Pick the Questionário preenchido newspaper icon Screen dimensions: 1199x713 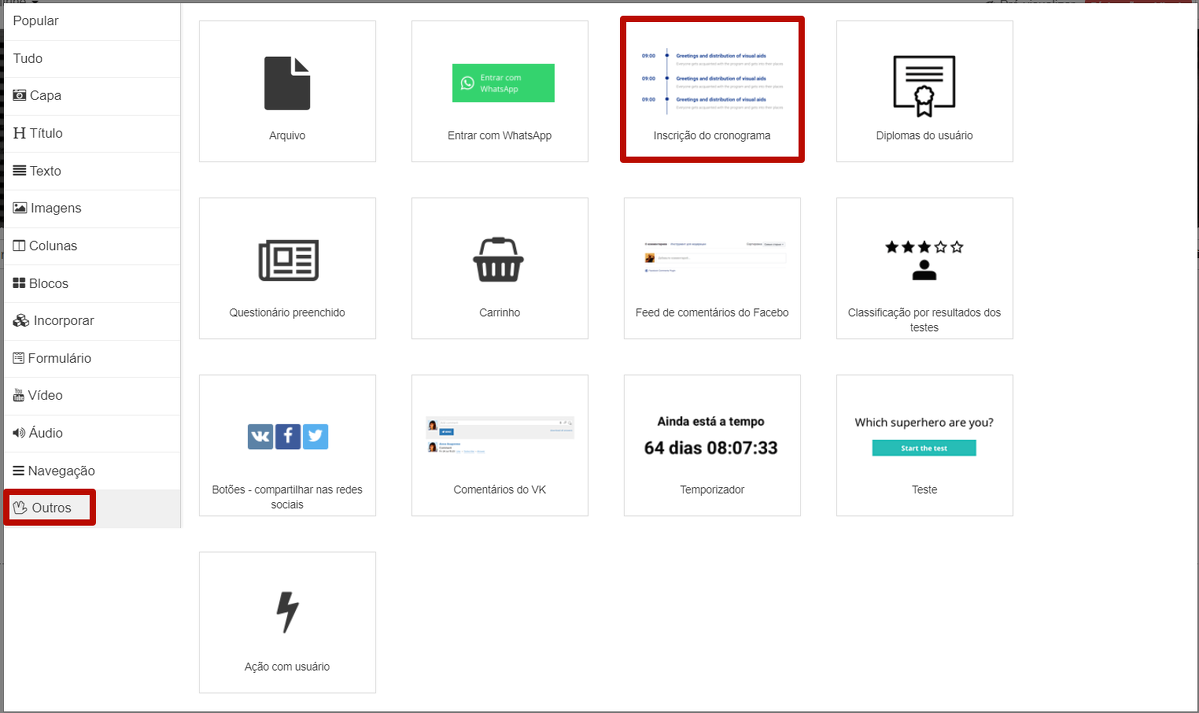tap(287, 260)
